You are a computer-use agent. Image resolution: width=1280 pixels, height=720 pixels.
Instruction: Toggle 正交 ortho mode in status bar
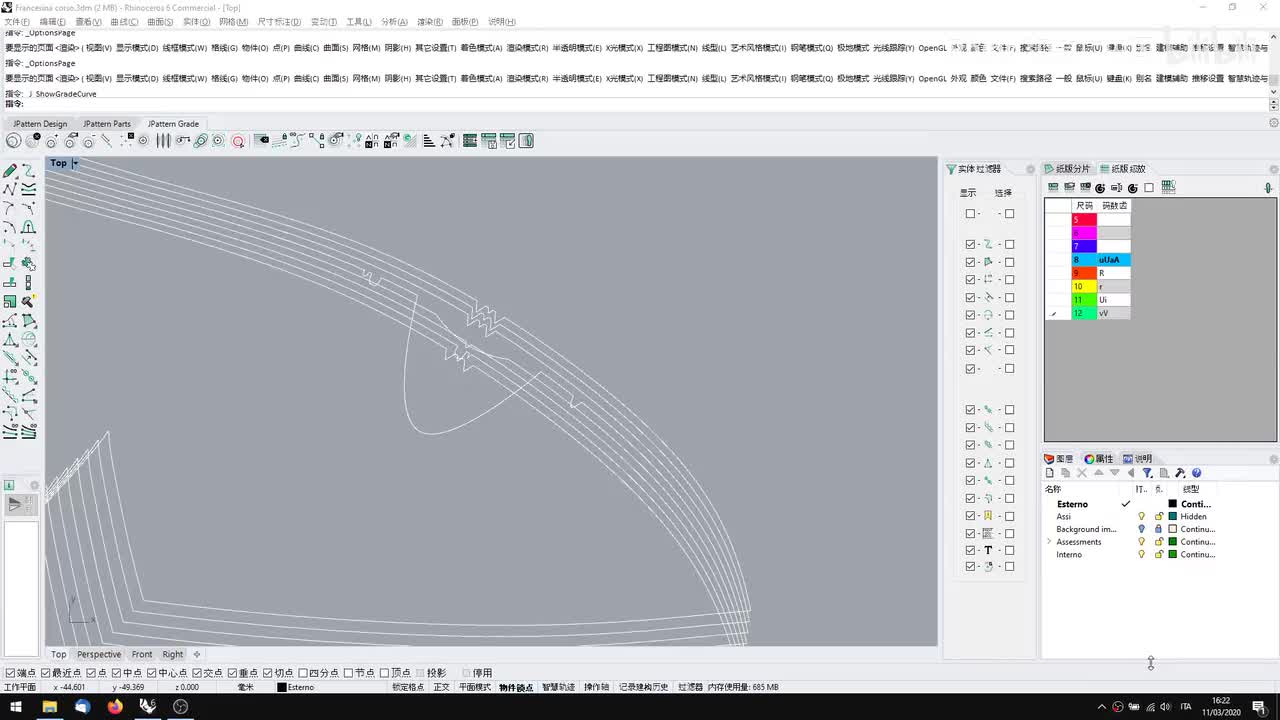point(441,687)
